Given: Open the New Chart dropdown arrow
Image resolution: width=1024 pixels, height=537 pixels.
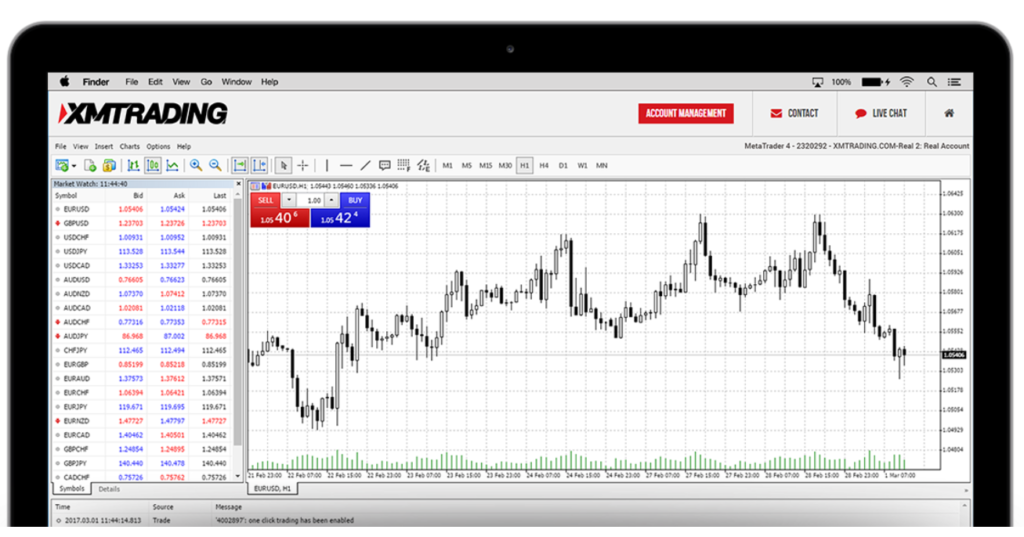Looking at the screenshot, I should click(x=75, y=165).
